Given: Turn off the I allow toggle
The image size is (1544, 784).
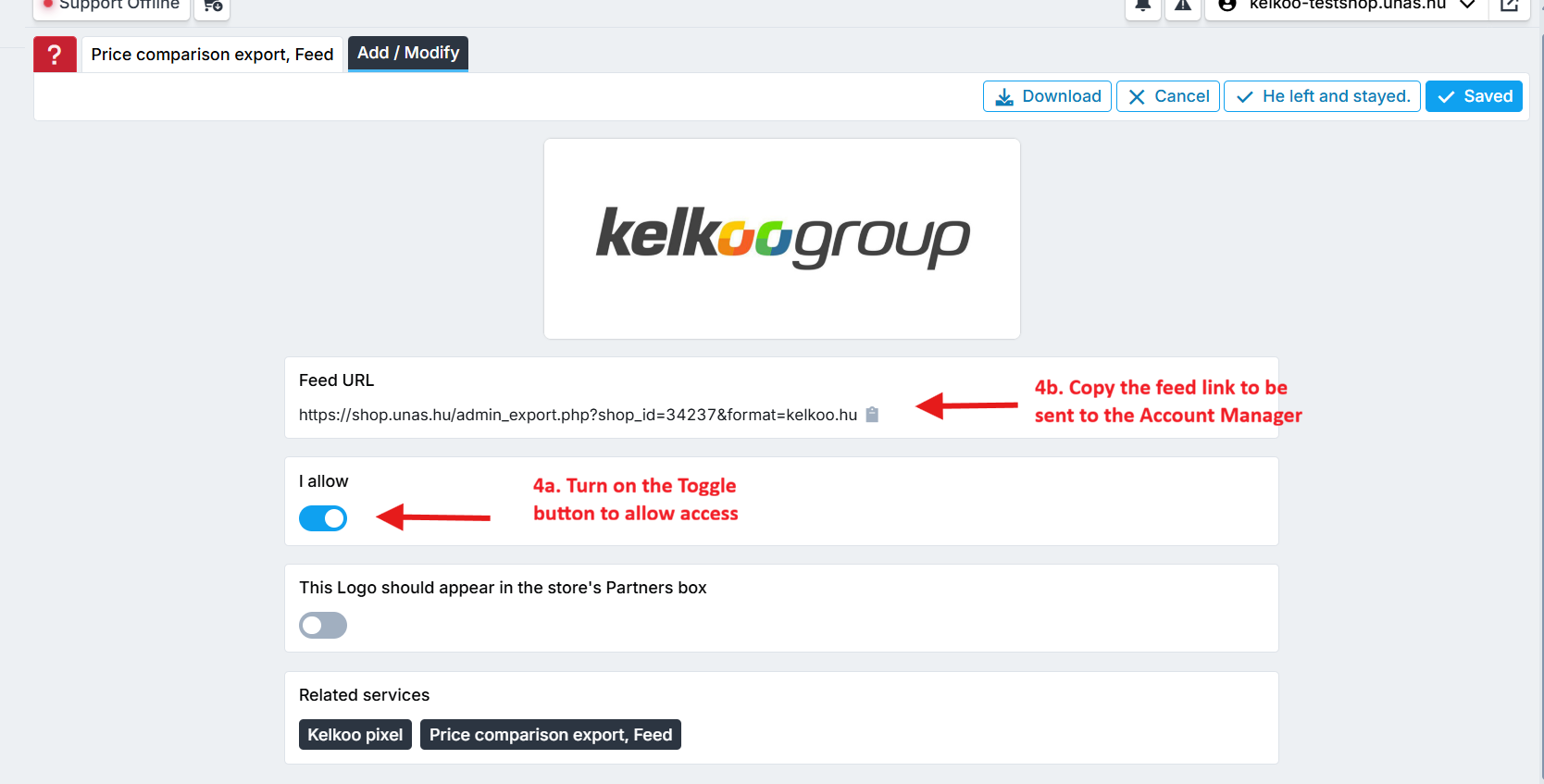Looking at the screenshot, I should (323, 518).
